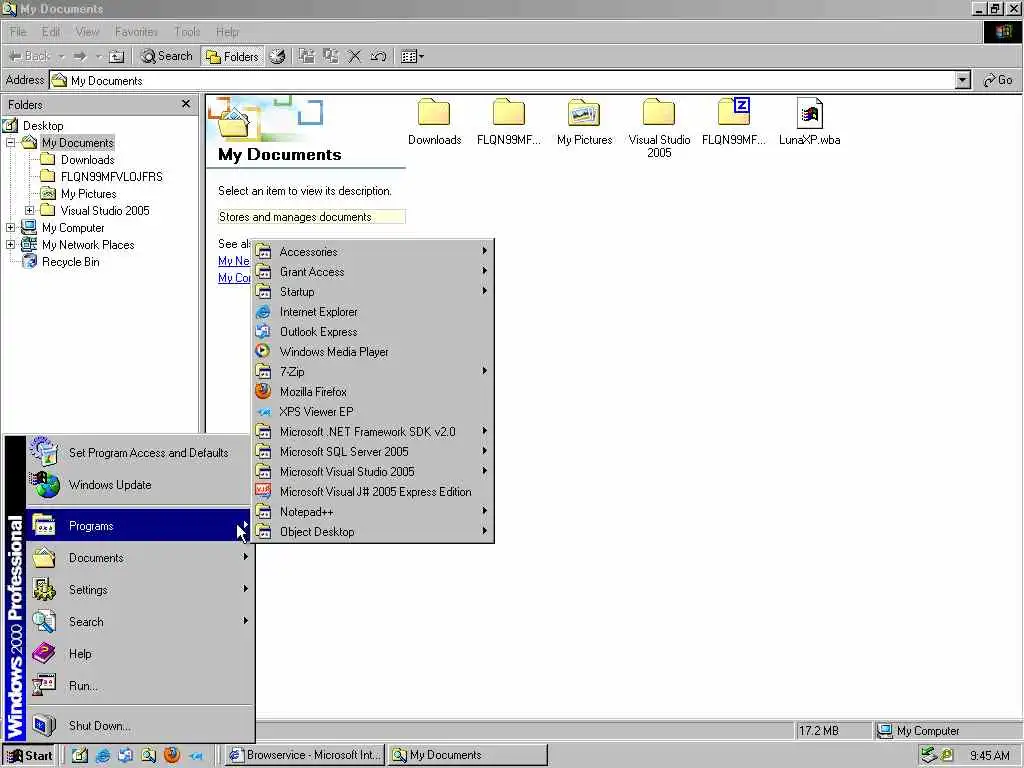Expand My Network Places tree node
The image size is (1024, 768).
[x=10, y=244]
